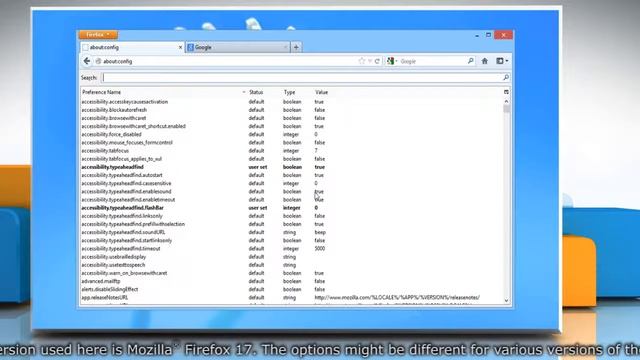Click the 'beep' value of soundURL

pos(320,232)
